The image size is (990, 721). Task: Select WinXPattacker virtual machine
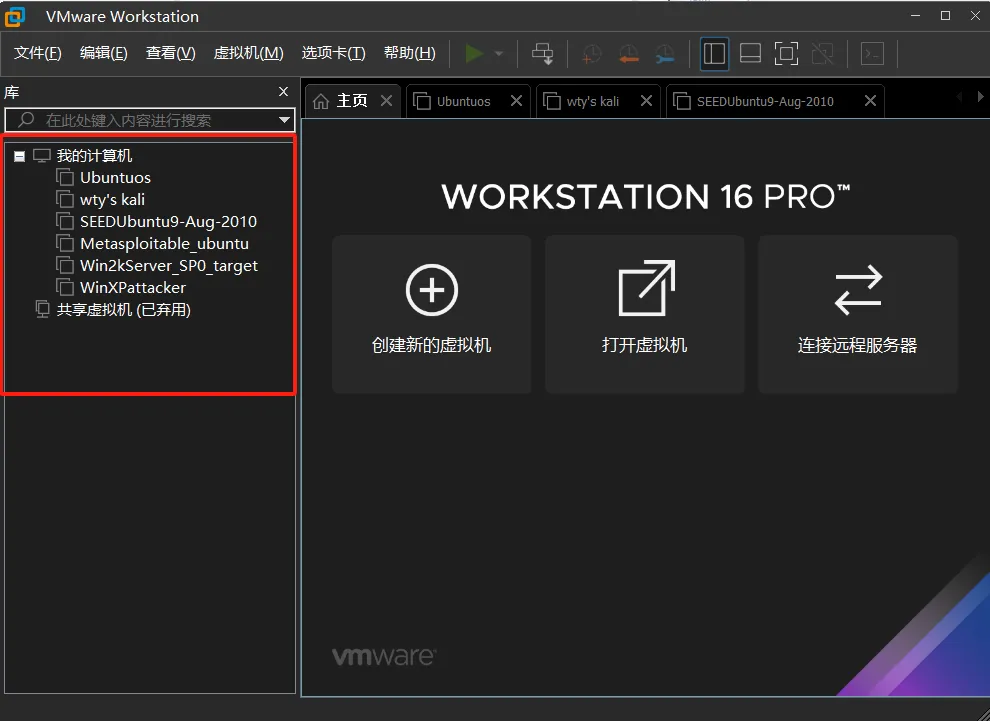133,288
